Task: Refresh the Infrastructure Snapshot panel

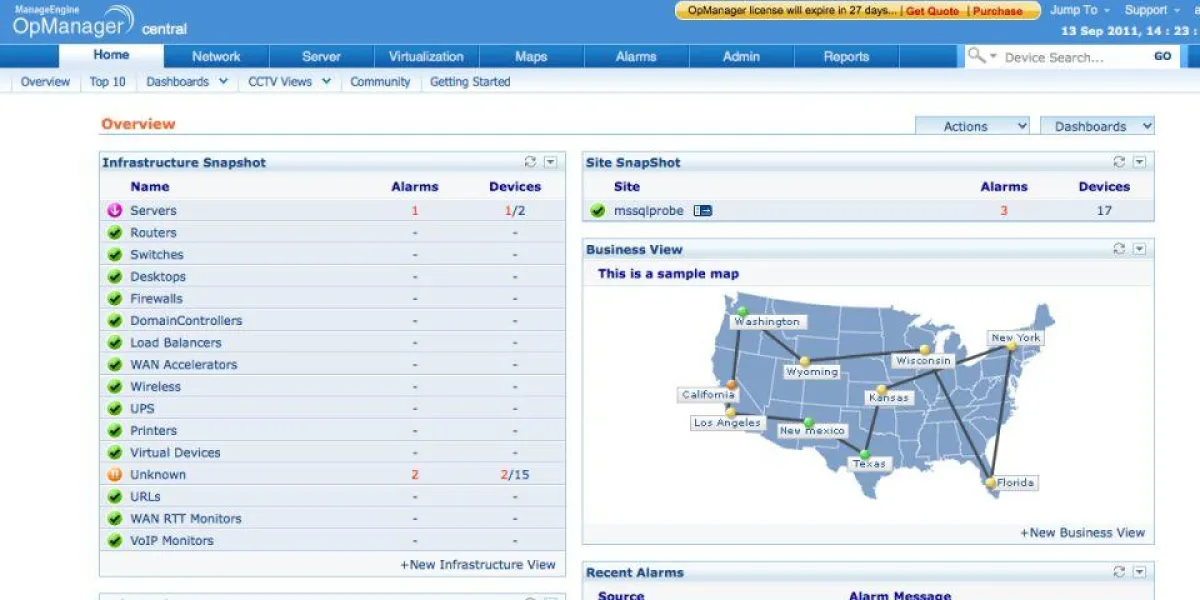Action: tap(530, 161)
